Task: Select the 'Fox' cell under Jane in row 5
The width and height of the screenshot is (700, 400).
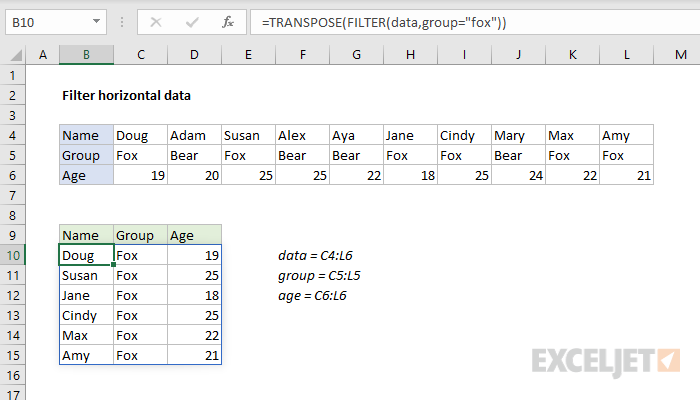Action: [410, 155]
